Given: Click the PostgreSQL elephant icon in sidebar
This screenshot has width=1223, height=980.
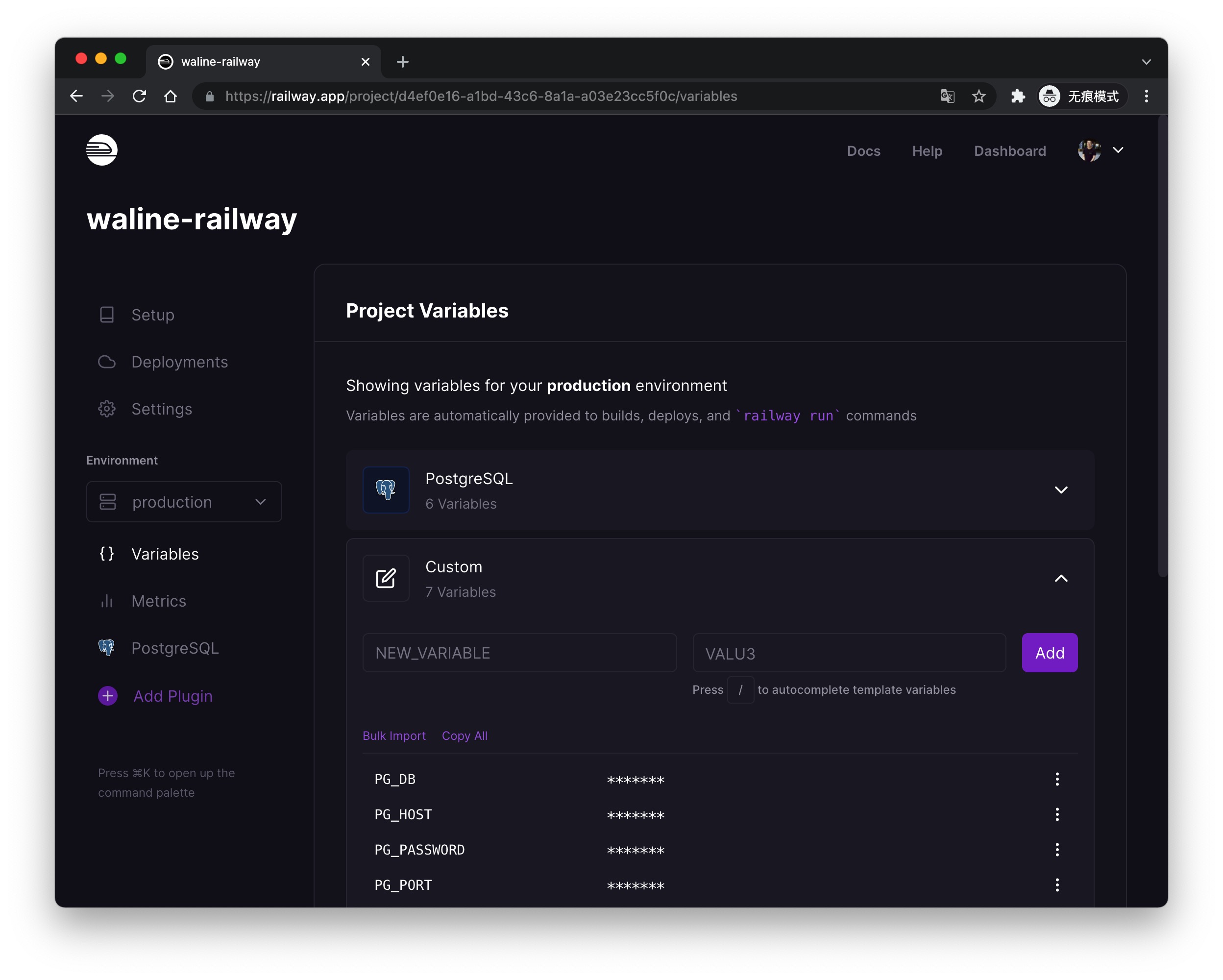Looking at the screenshot, I should tap(107, 648).
